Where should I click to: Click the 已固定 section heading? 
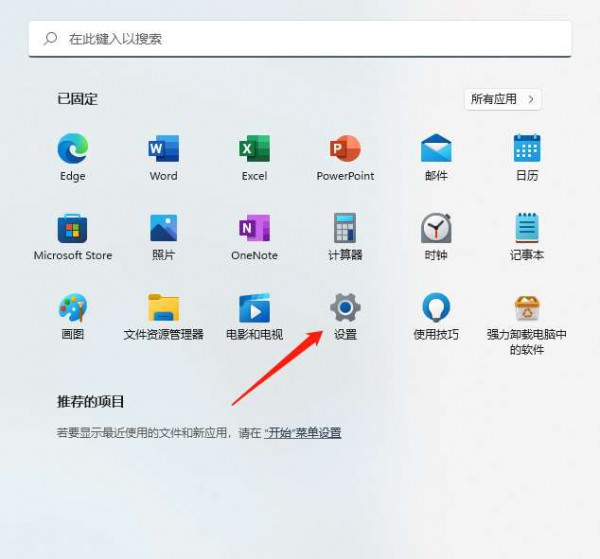[x=77, y=99]
